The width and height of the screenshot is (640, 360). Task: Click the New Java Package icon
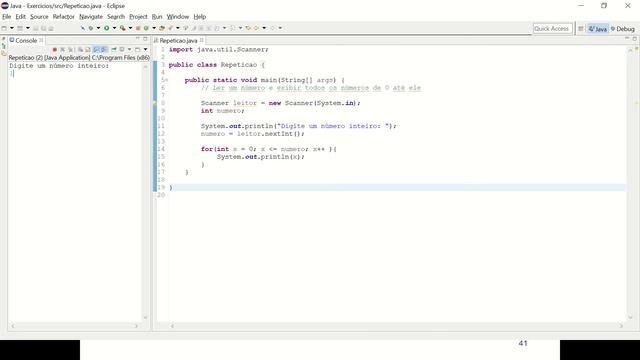pyautogui.click(x=138, y=28)
